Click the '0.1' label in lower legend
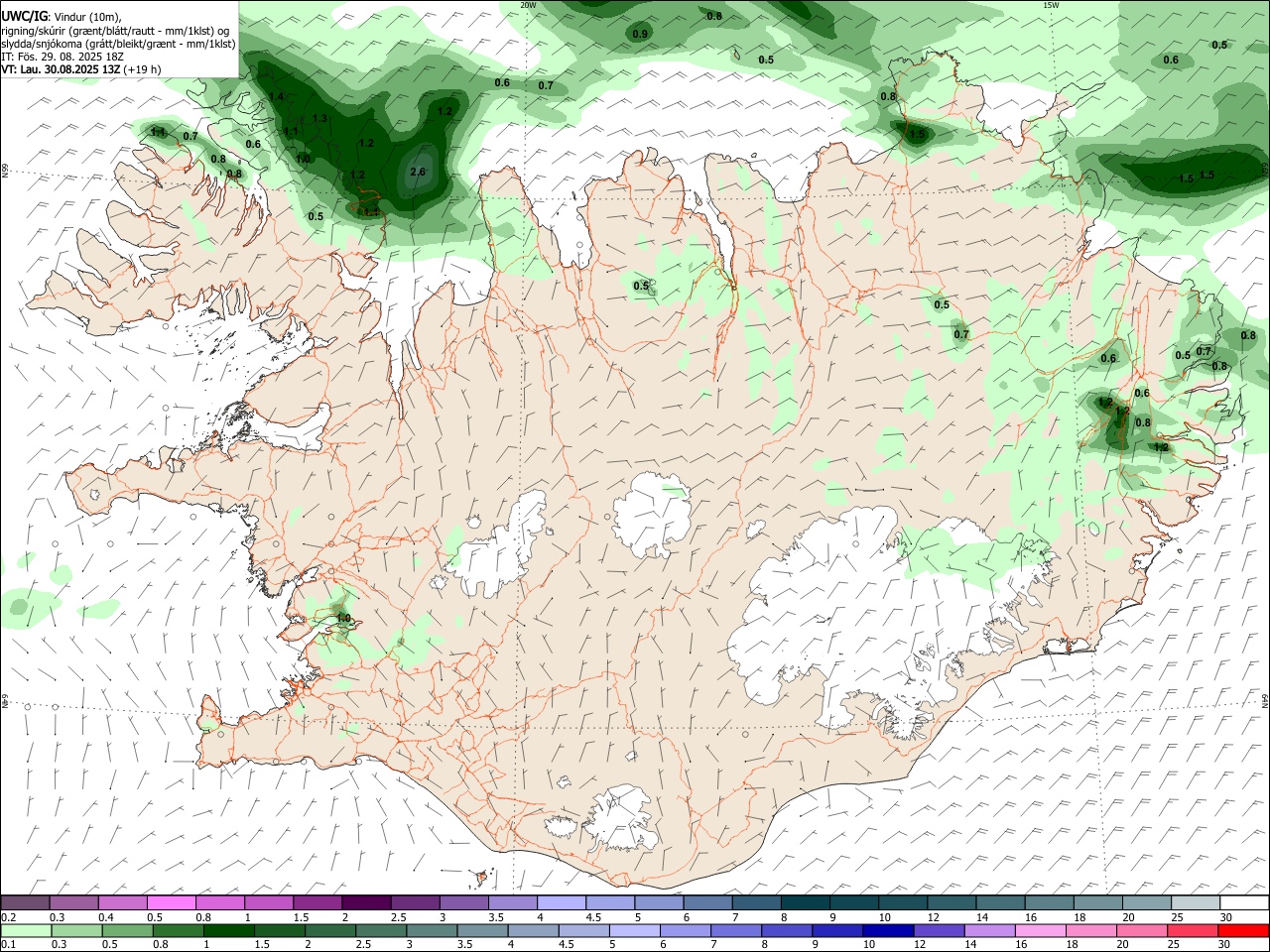The width and height of the screenshot is (1270, 952). tap(9, 945)
